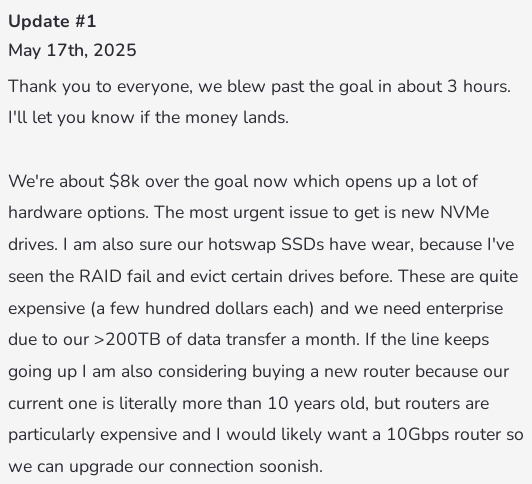Click the word "soonish" at the end

[291, 467]
